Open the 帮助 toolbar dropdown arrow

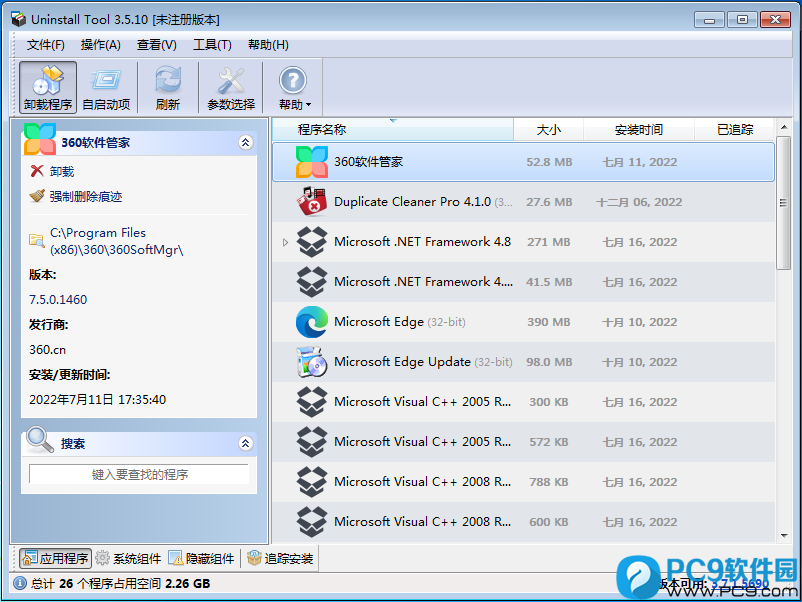[308, 105]
